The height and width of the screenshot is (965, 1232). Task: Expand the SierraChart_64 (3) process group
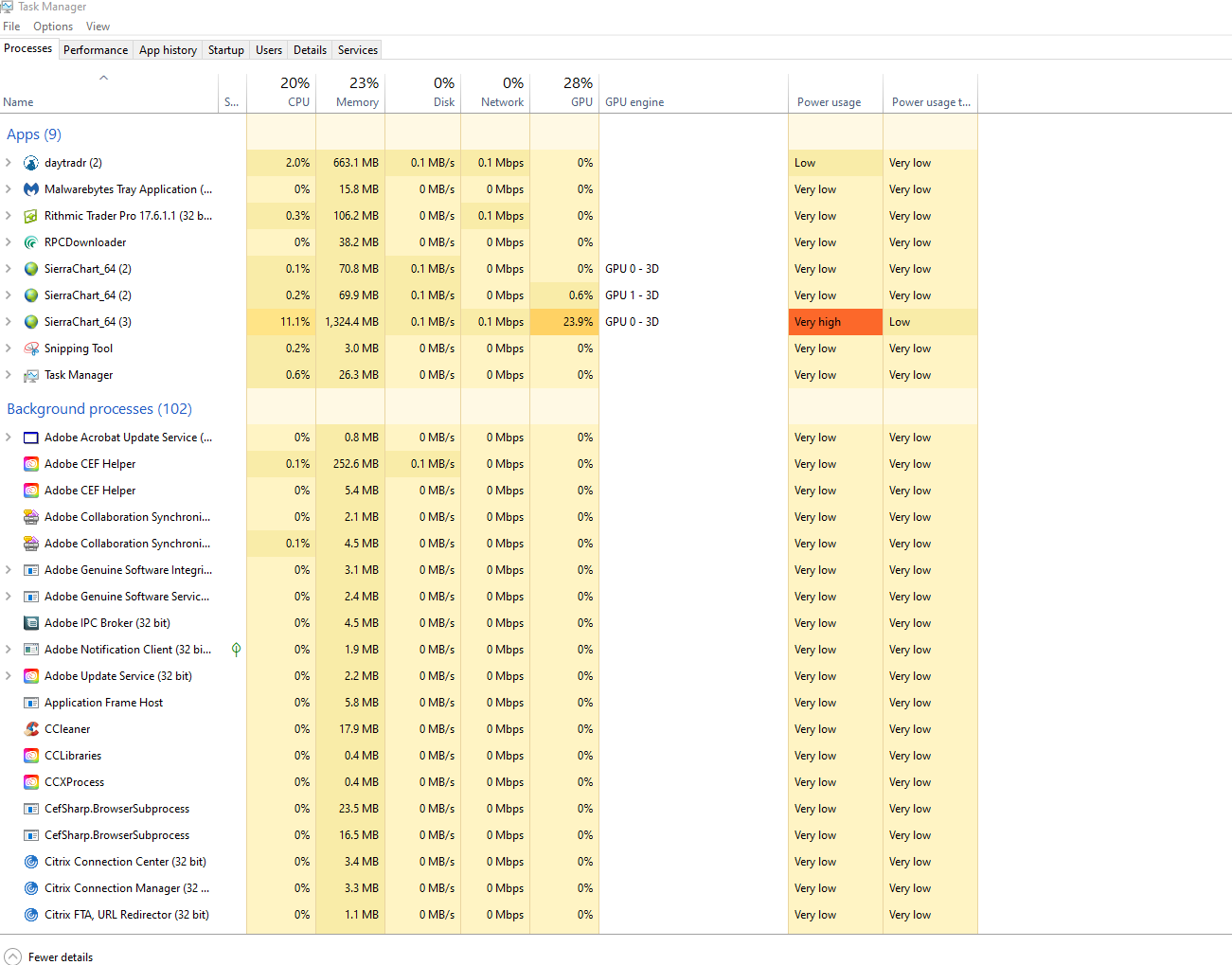(x=9, y=322)
